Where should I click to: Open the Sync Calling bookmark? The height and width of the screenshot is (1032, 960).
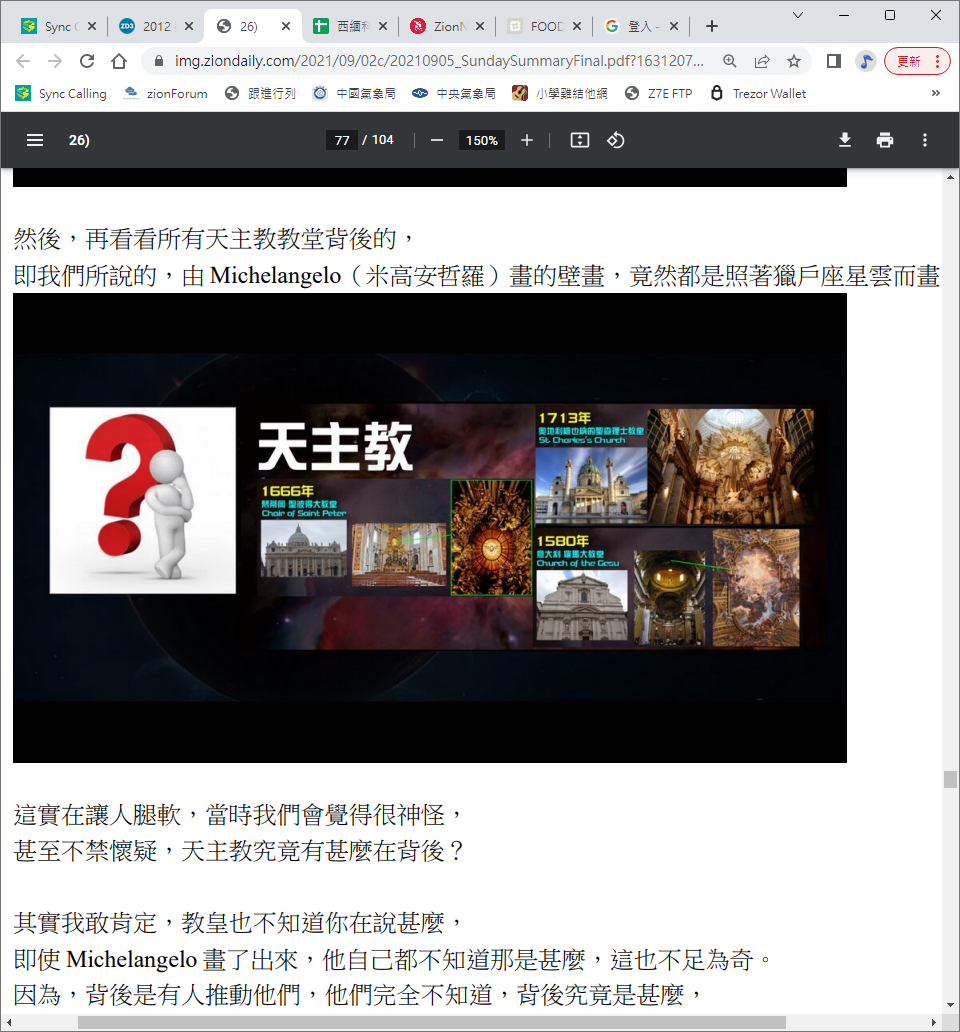(x=61, y=93)
